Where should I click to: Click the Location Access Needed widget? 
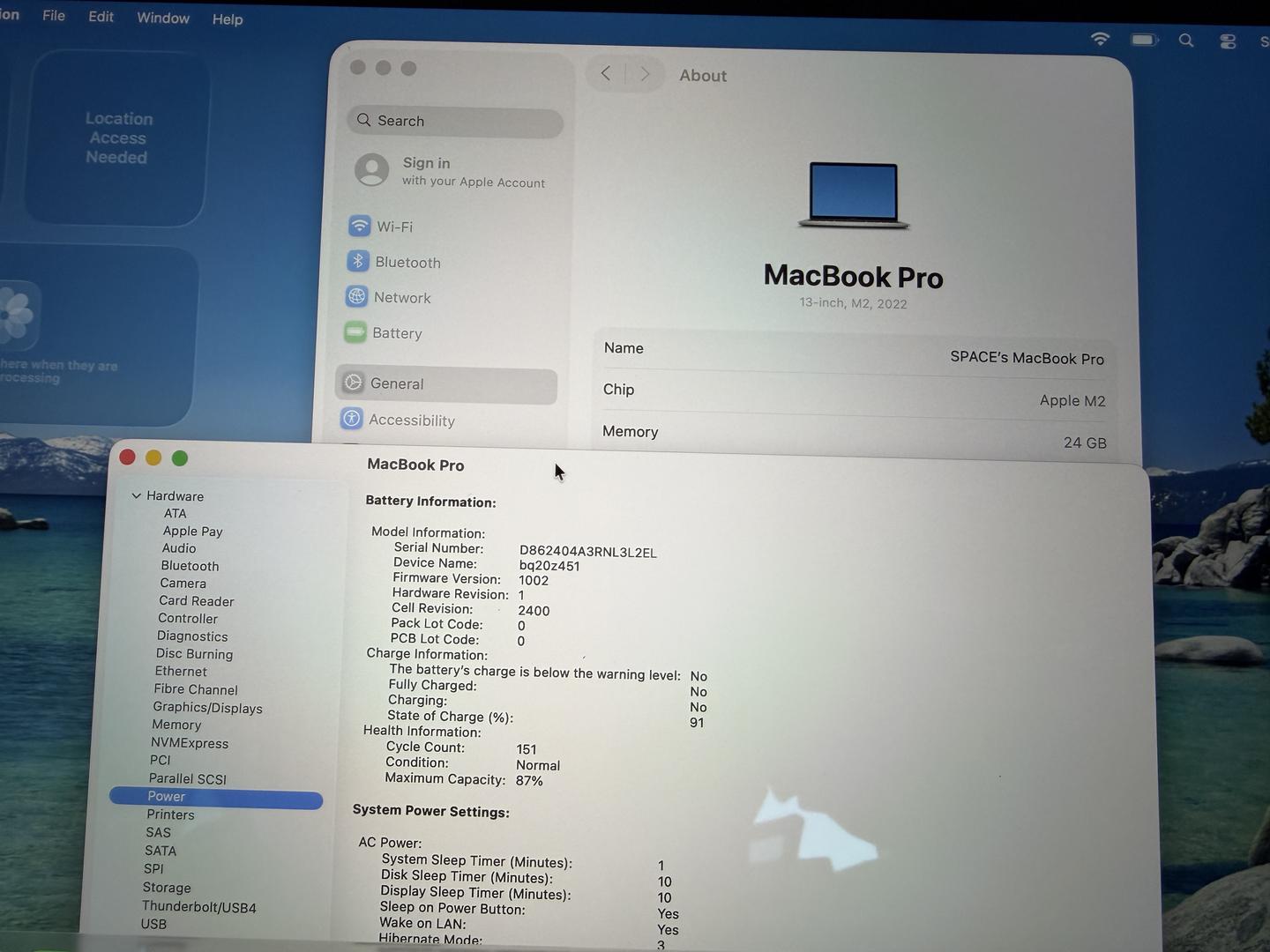coord(118,138)
